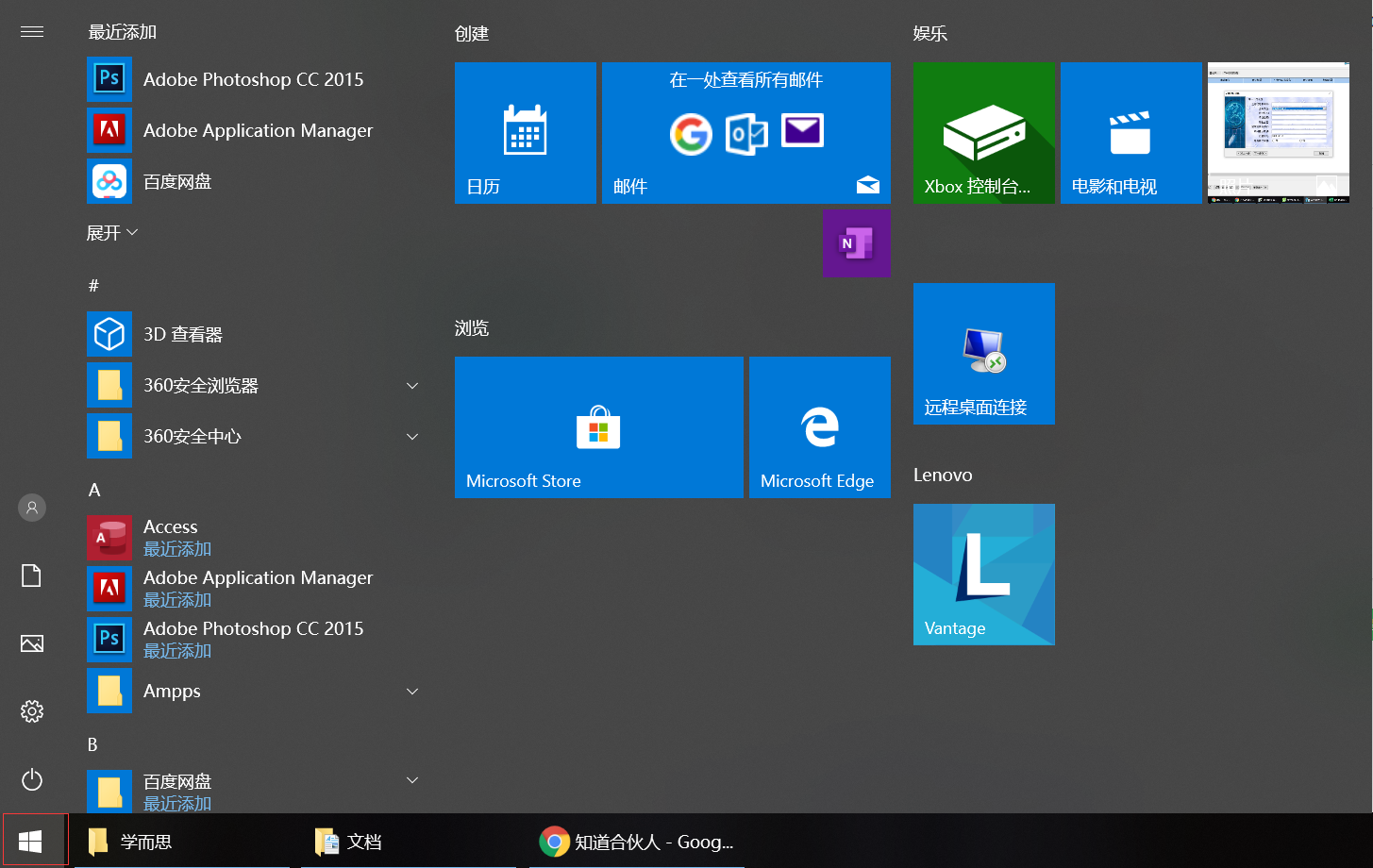Screen dimensions: 1373x868
Task: Open the user account icon in sidebar
Action: pyautogui.click(x=32, y=508)
